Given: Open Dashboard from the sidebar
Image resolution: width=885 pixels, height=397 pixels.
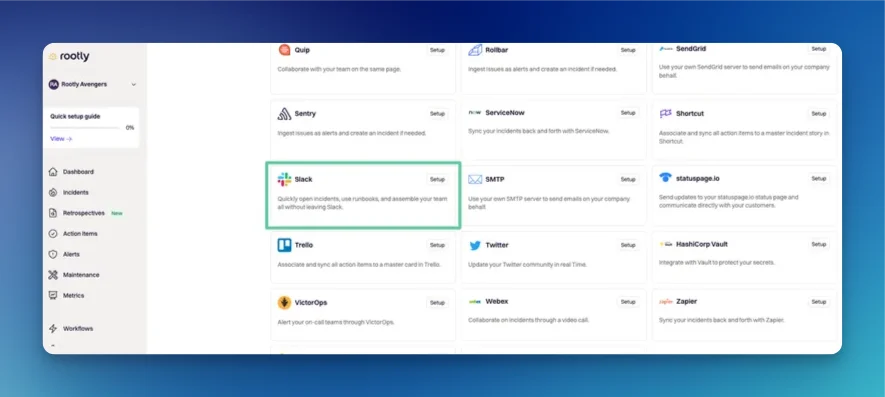Looking at the screenshot, I should tap(78, 172).
